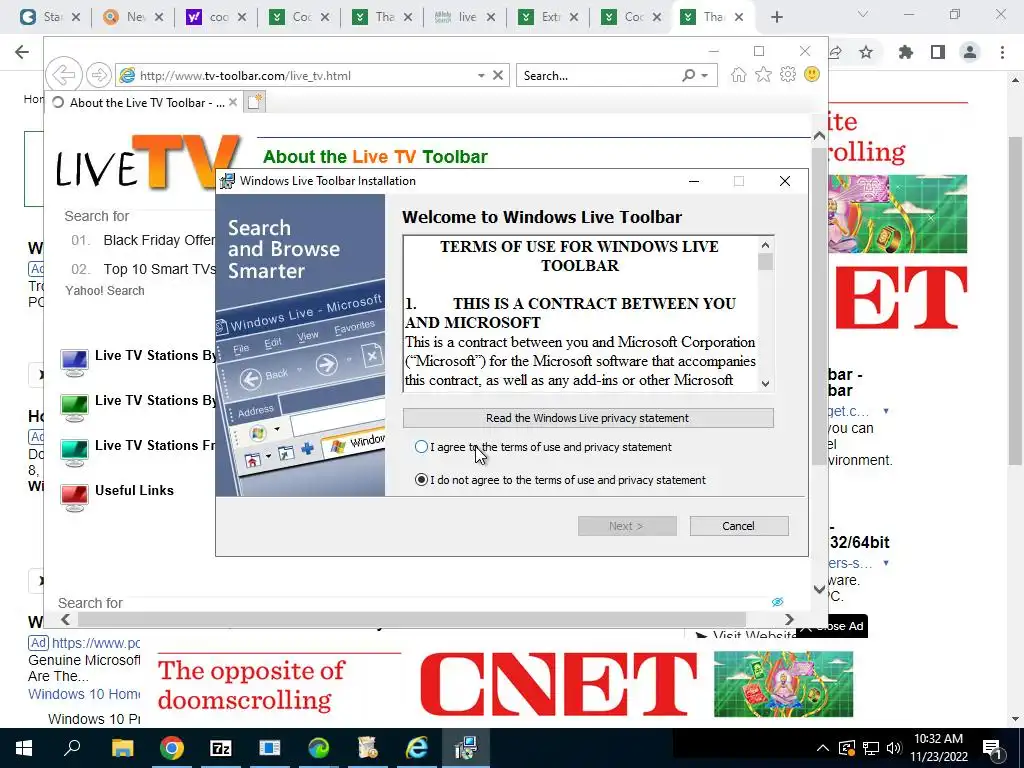Select "I do not agree" radio option

click(421, 480)
